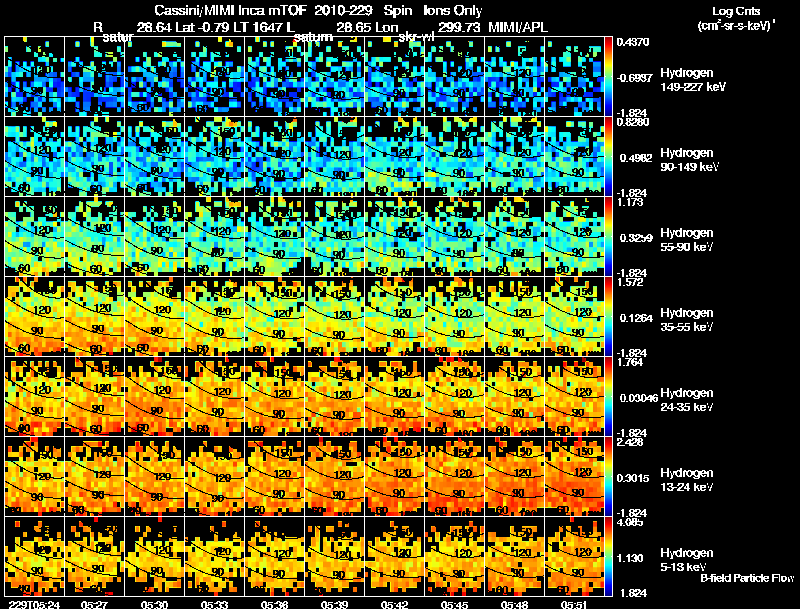The image size is (800, 609).
Task: Click the colorbar maximum value '1.173'
Action: pos(630,202)
